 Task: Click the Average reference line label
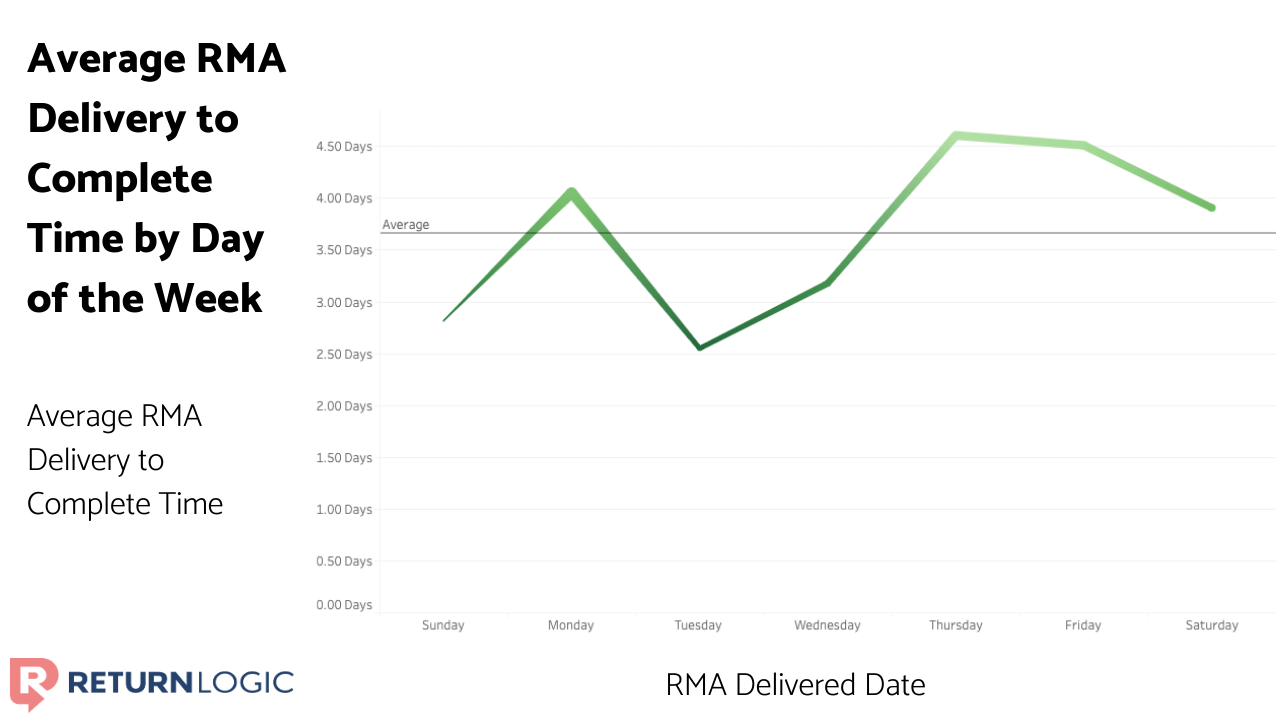[x=405, y=225]
